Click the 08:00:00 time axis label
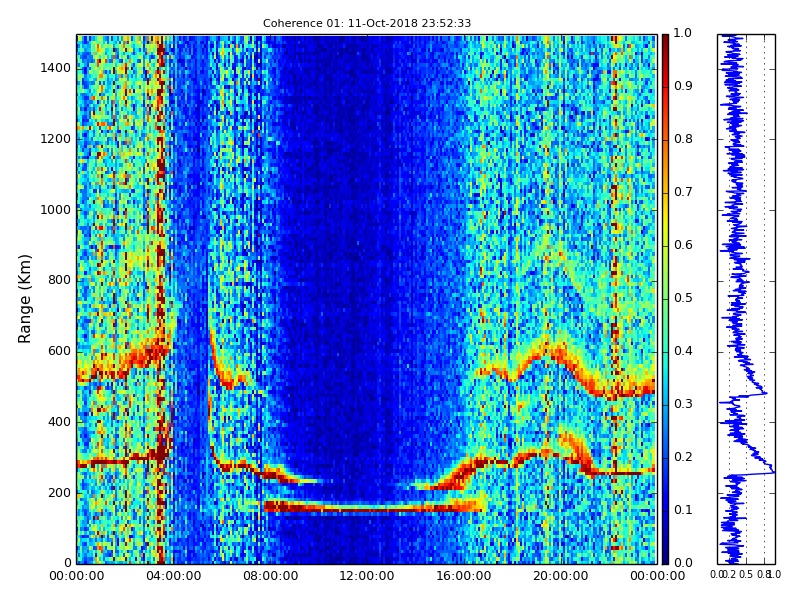 (x=270, y=576)
